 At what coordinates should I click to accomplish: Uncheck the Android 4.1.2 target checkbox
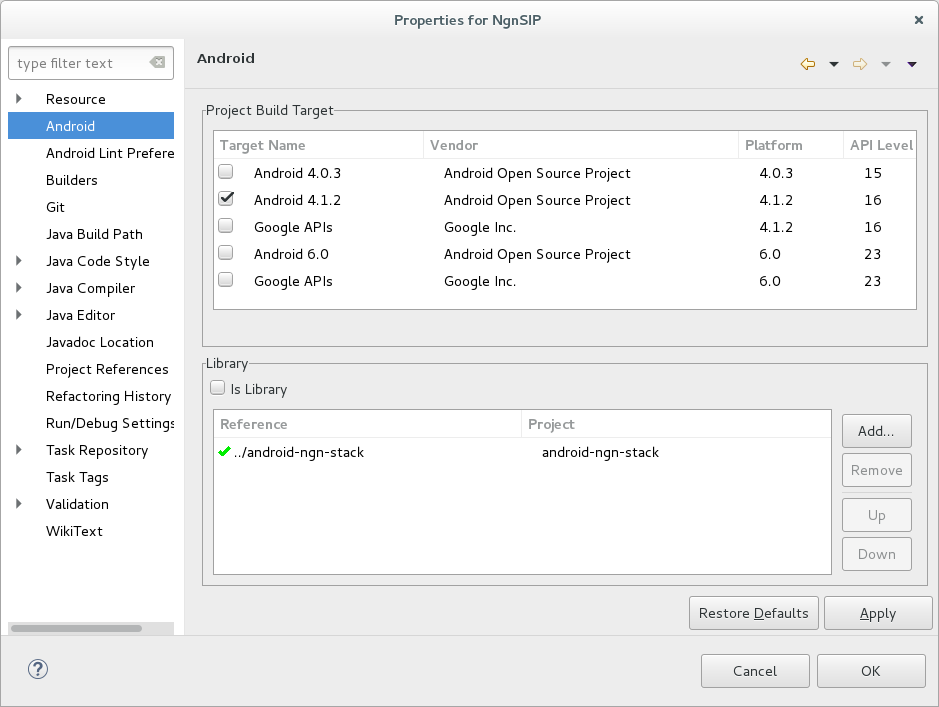coord(226,199)
